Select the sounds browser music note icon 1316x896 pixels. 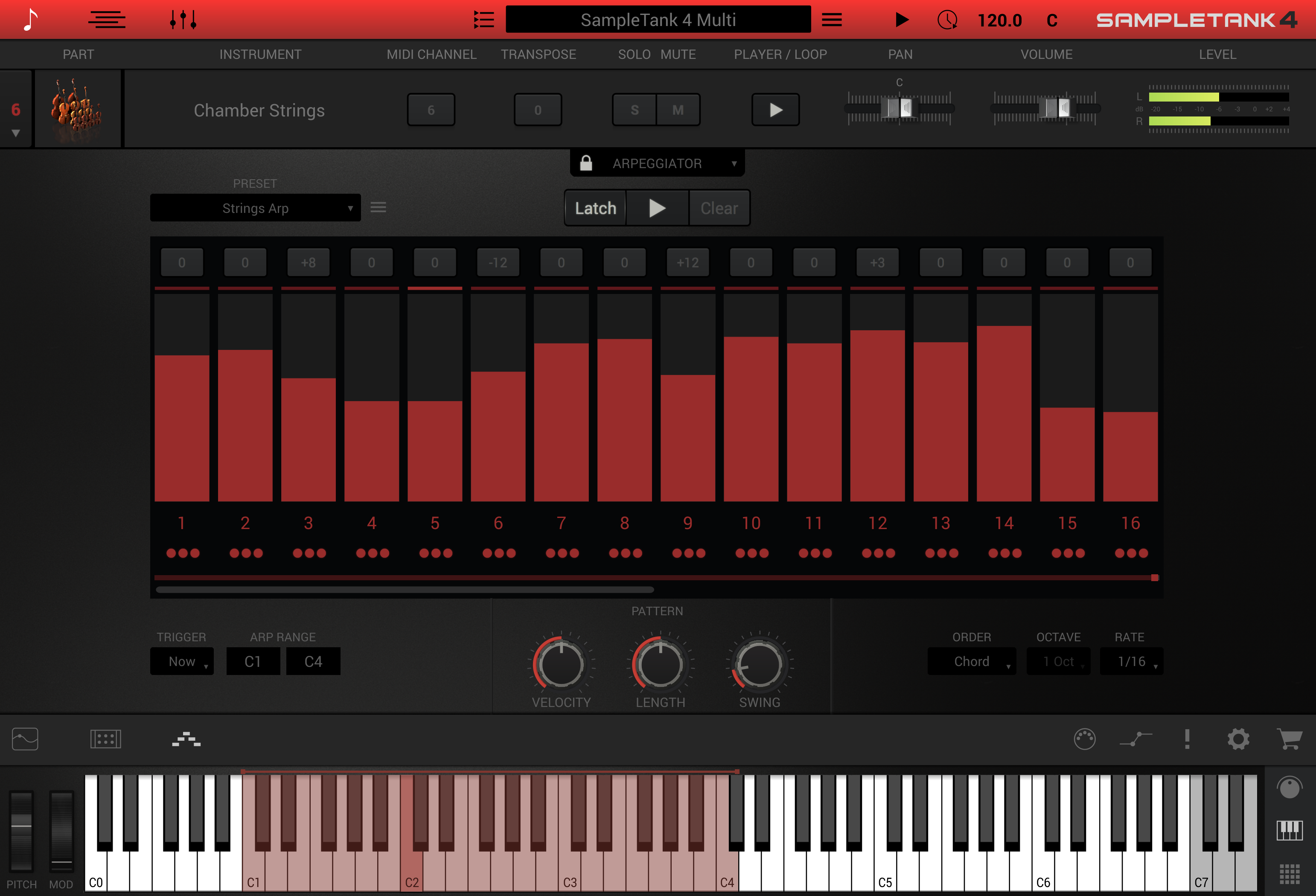pos(28,19)
